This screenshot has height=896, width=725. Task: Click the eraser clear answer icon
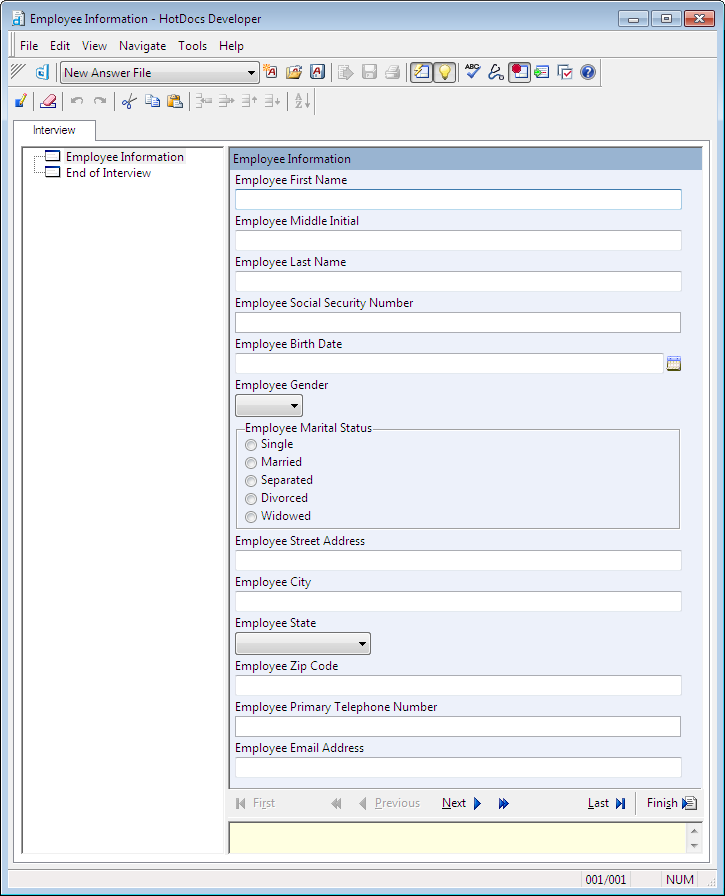47,101
